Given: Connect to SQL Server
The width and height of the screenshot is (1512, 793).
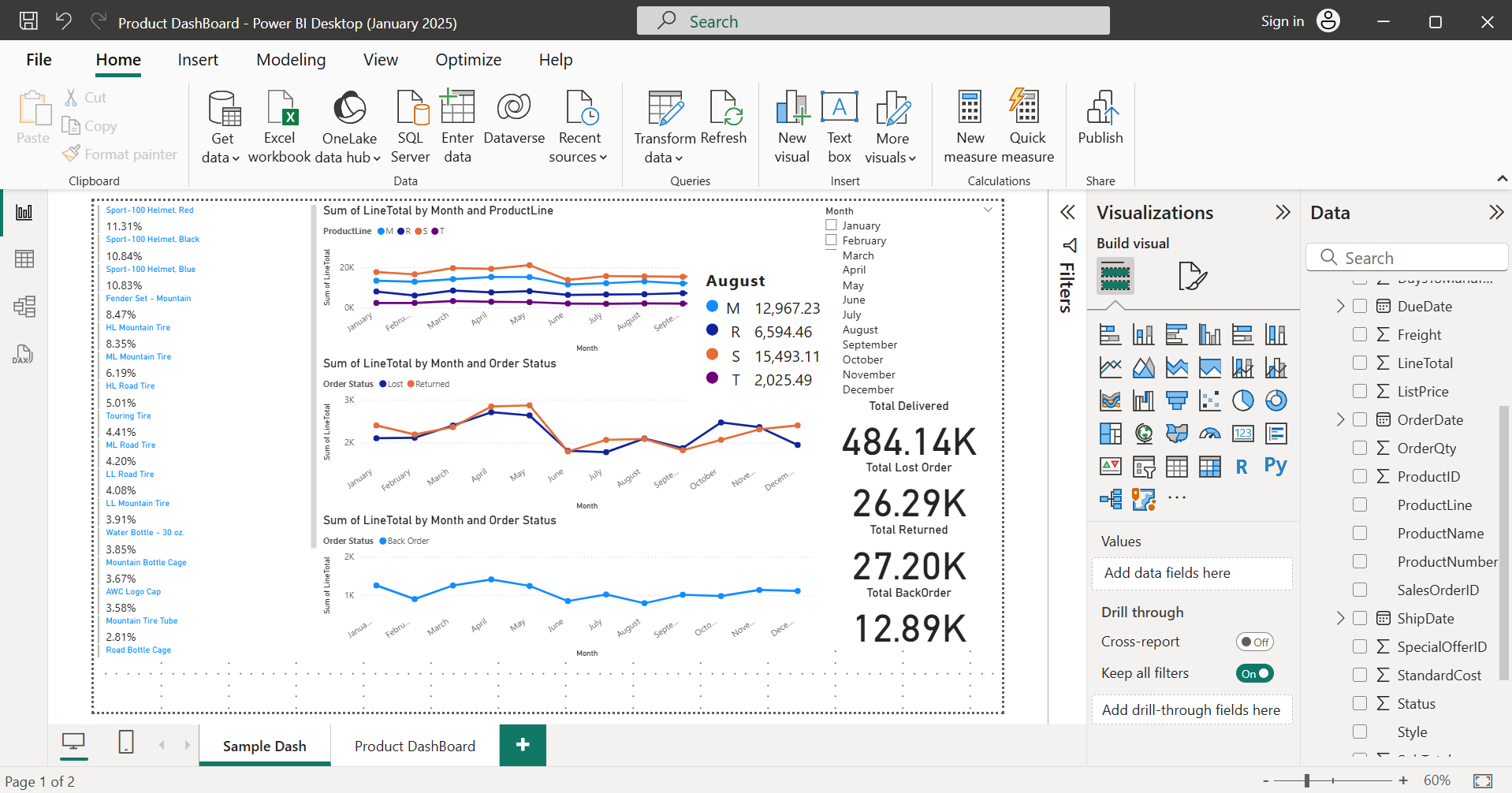Looking at the screenshot, I should point(411,126).
